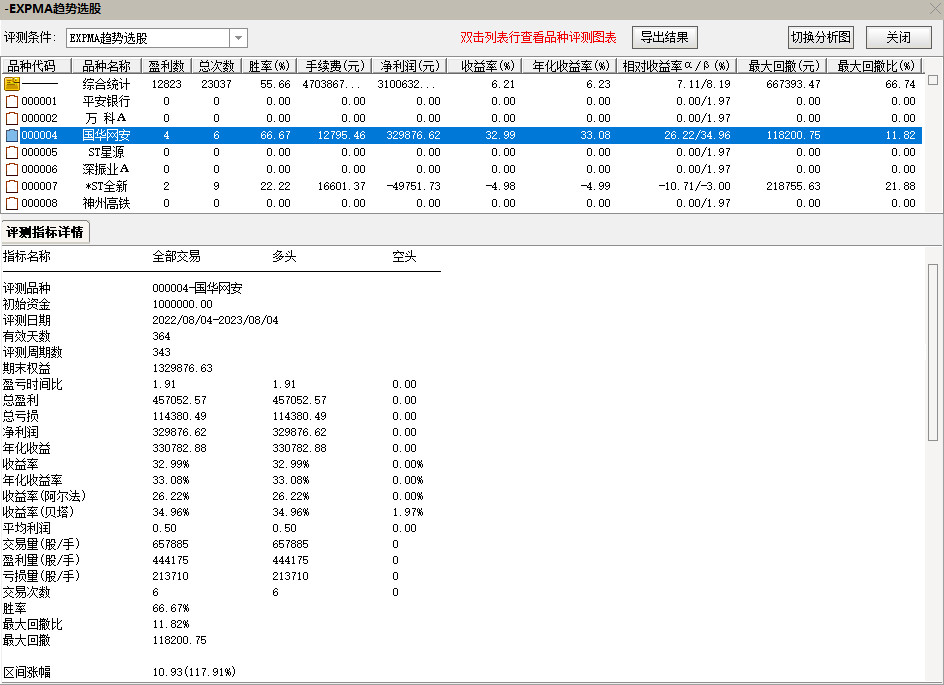The height and width of the screenshot is (685, 944).
Task: Toggle the small checkbox right of the table header
Action: [933, 80]
